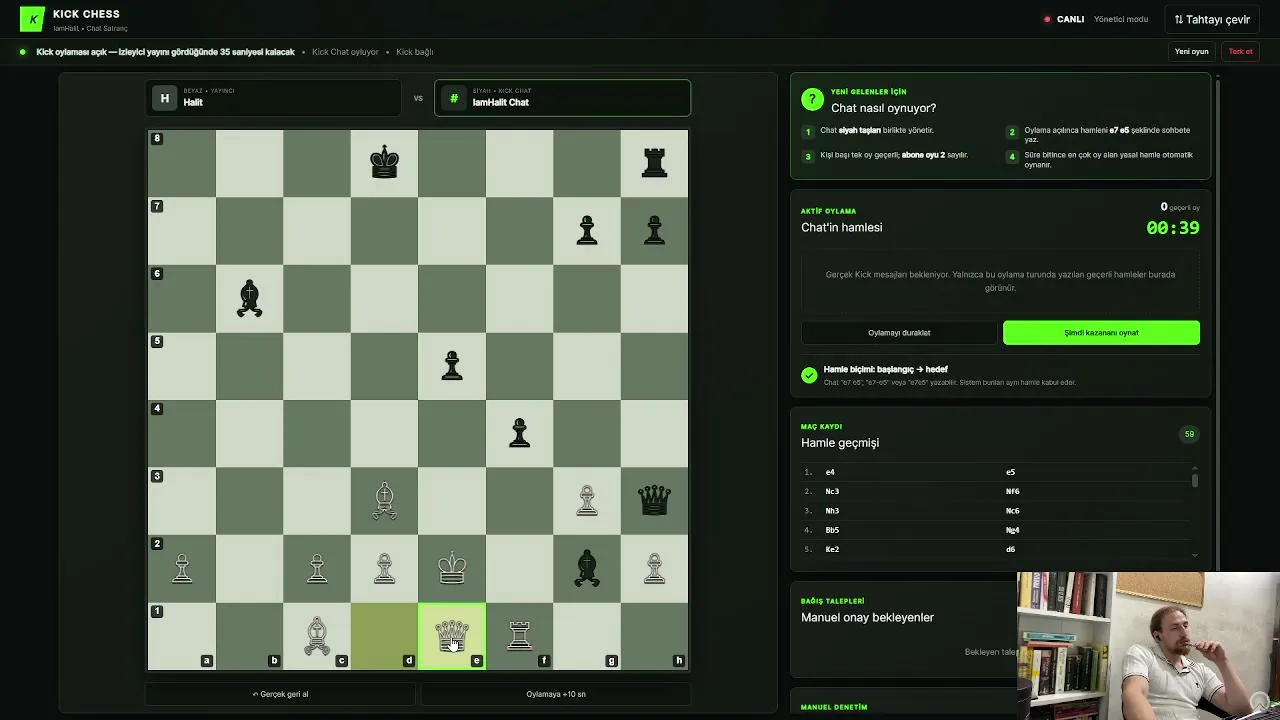Click move e4 in the move history
Screen dimensions: 1280x720
[830, 472]
